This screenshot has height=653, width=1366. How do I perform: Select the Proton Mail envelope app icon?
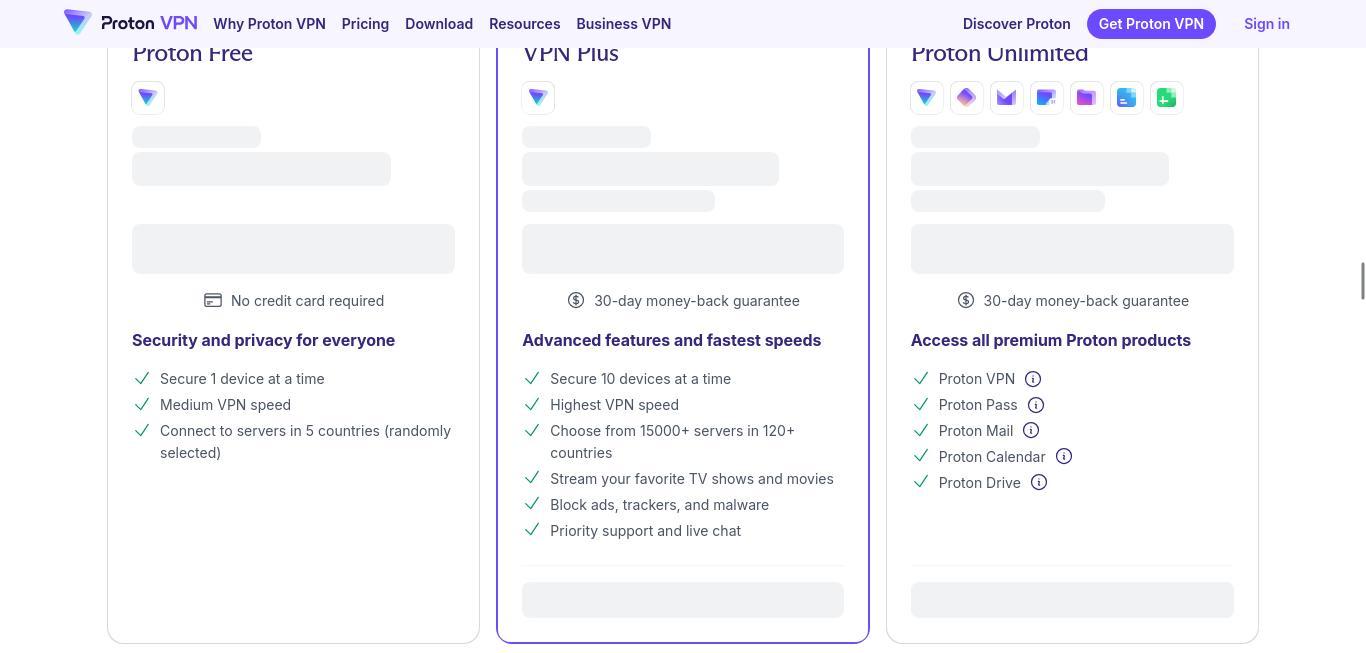1006,98
